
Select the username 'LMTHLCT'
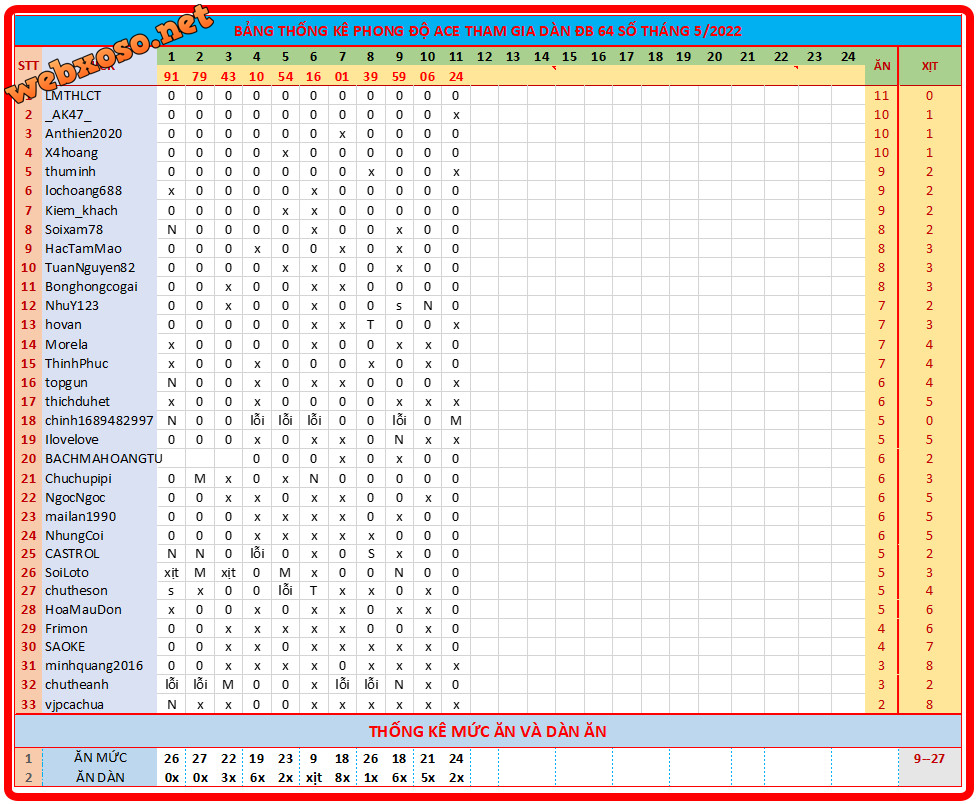[72, 96]
